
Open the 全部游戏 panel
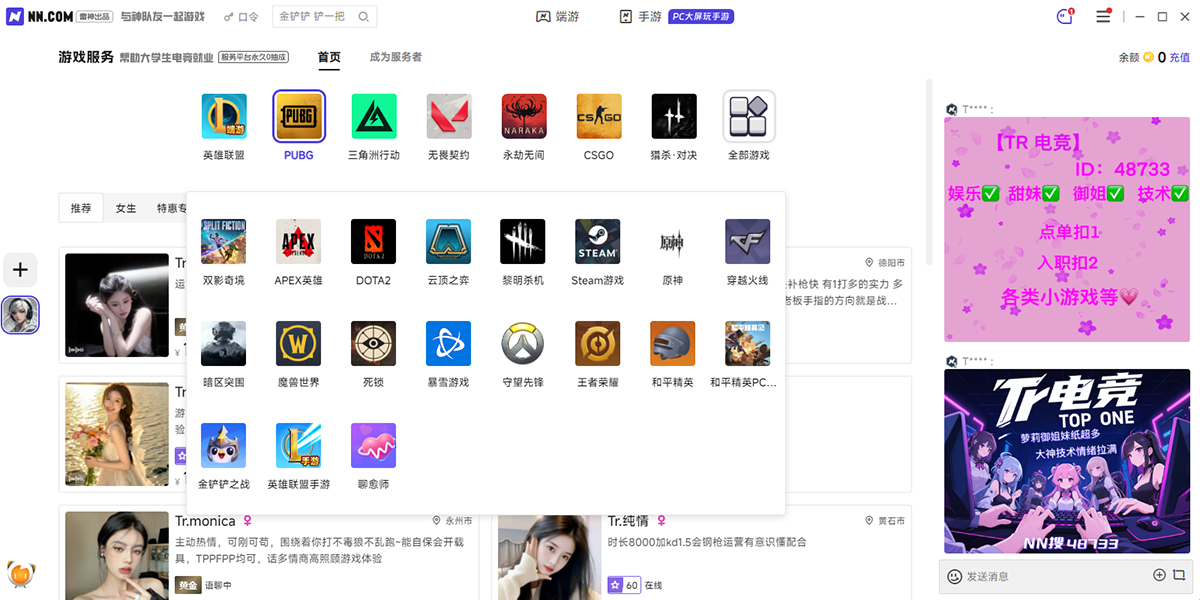[x=748, y=116]
